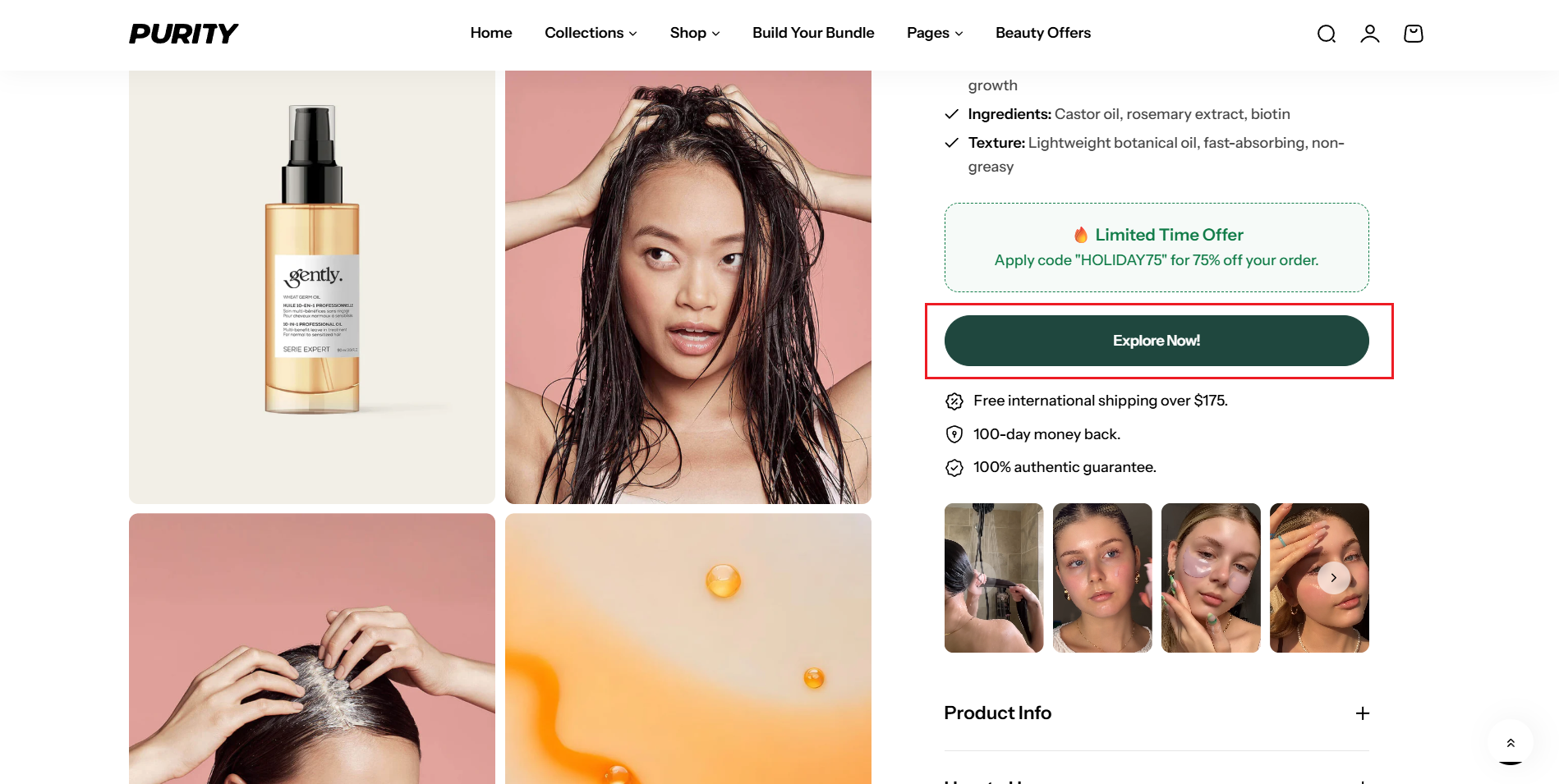Open the Build Your Bundle page
This screenshot has width=1559, height=784.
tap(813, 33)
